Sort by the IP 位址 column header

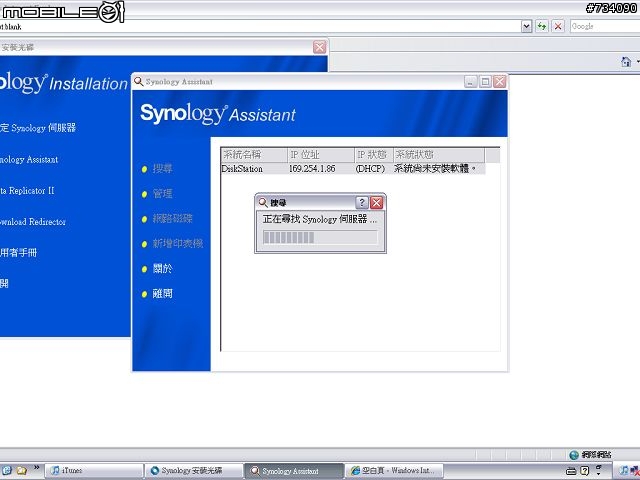[x=321, y=155]
